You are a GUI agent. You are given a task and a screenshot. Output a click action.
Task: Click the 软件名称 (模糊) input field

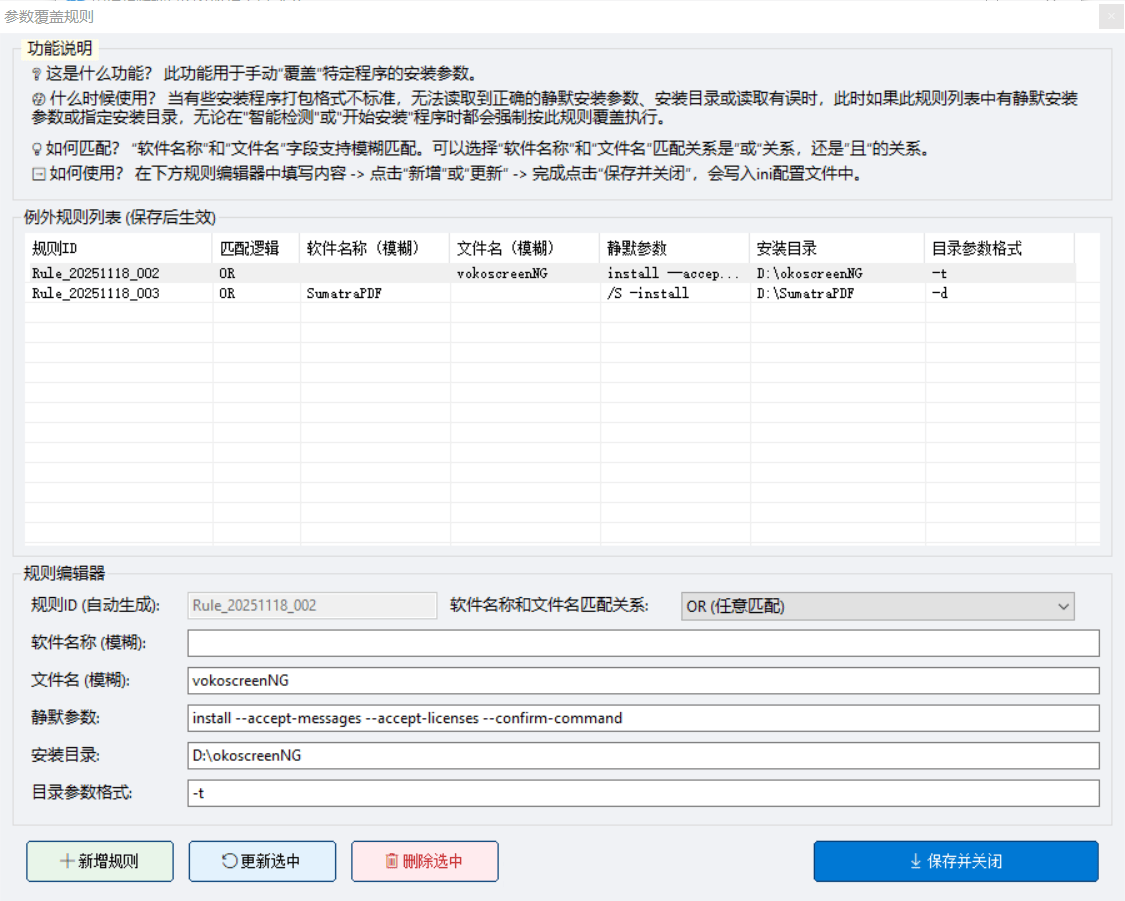click(640, 642)
